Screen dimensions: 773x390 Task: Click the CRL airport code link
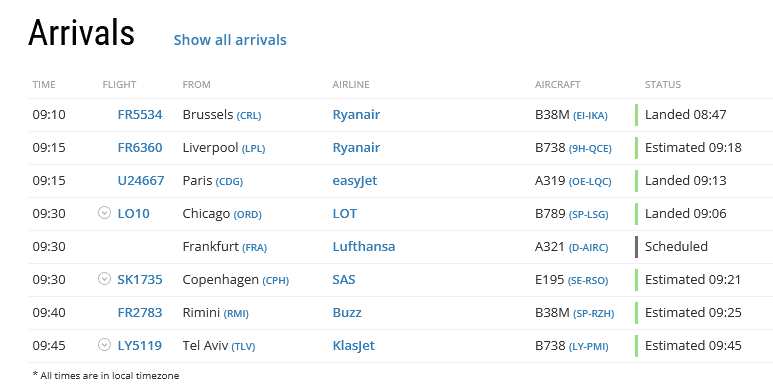[249, 116]
